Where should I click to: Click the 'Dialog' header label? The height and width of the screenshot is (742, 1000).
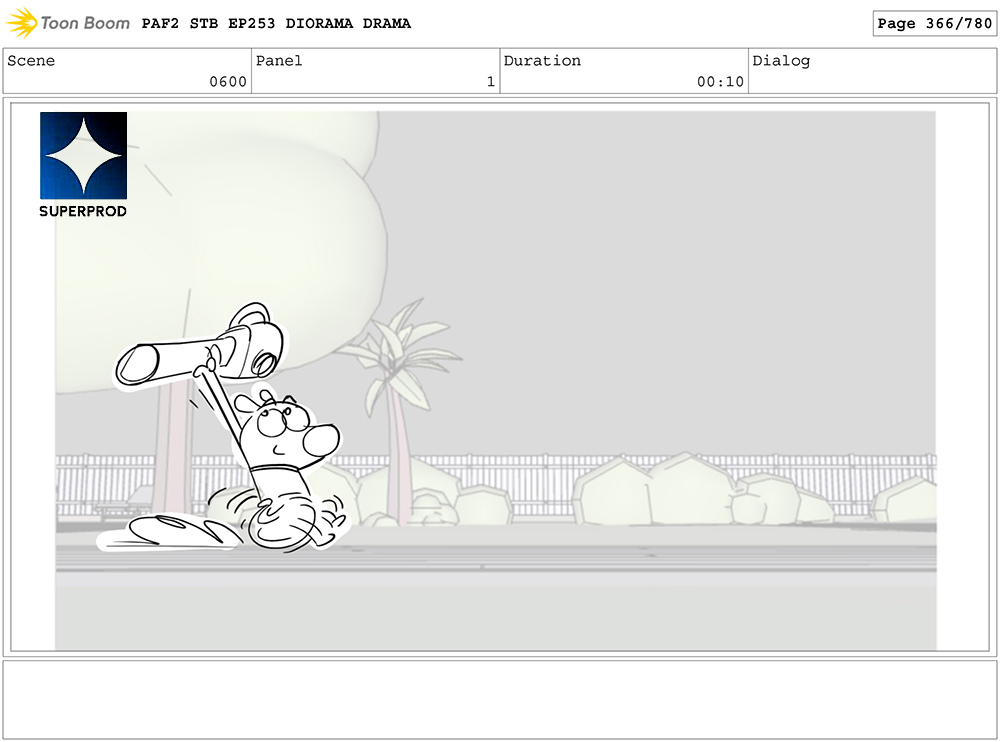[781, 61]
